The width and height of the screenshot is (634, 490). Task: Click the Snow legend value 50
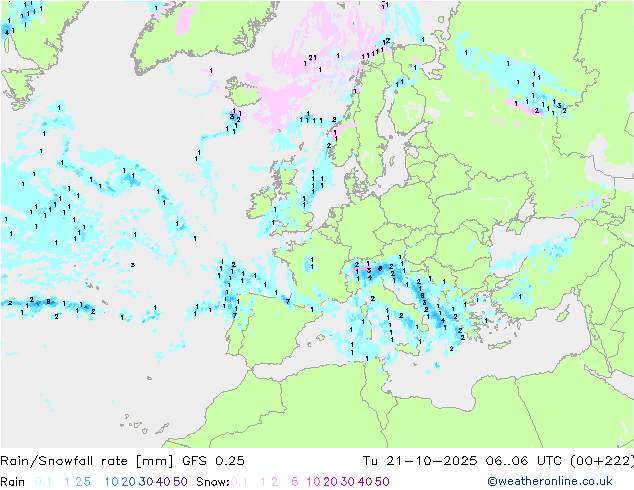click(382, 482)
